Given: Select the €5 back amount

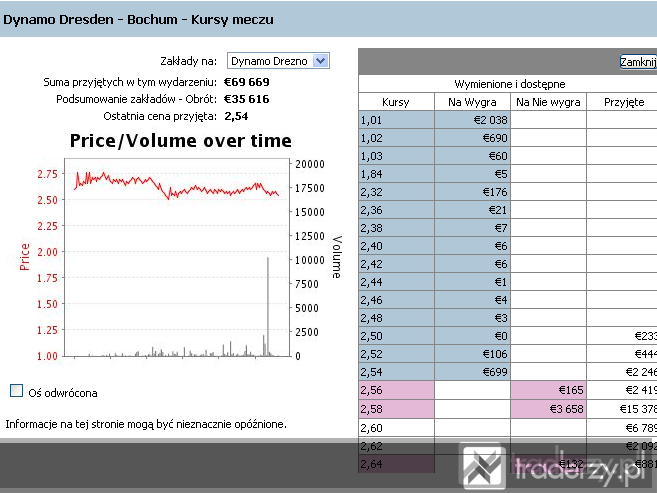Looking at the screenshot, I should pos(472,174).
